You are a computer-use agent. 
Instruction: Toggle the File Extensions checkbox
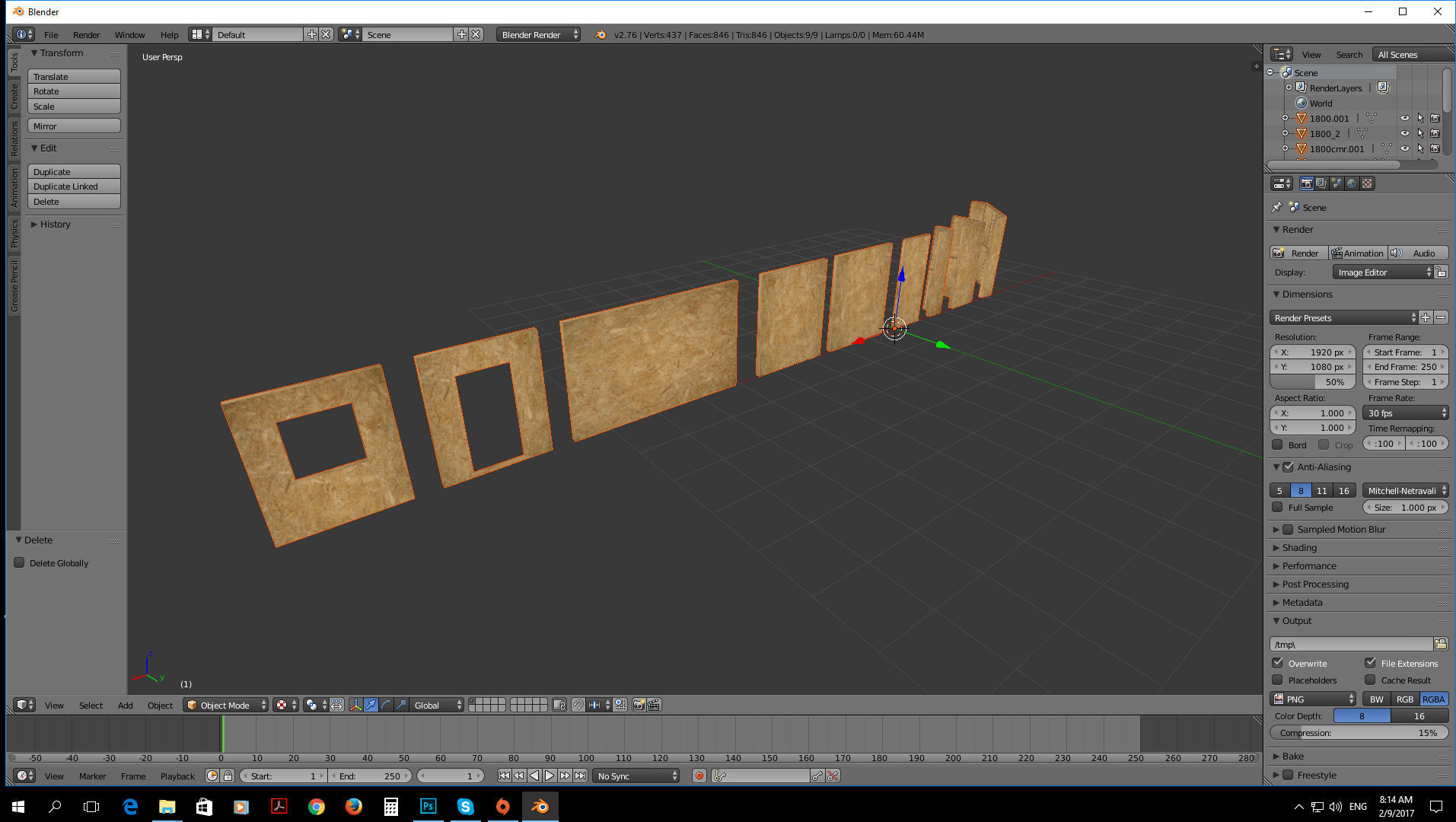coord(1370,663)
